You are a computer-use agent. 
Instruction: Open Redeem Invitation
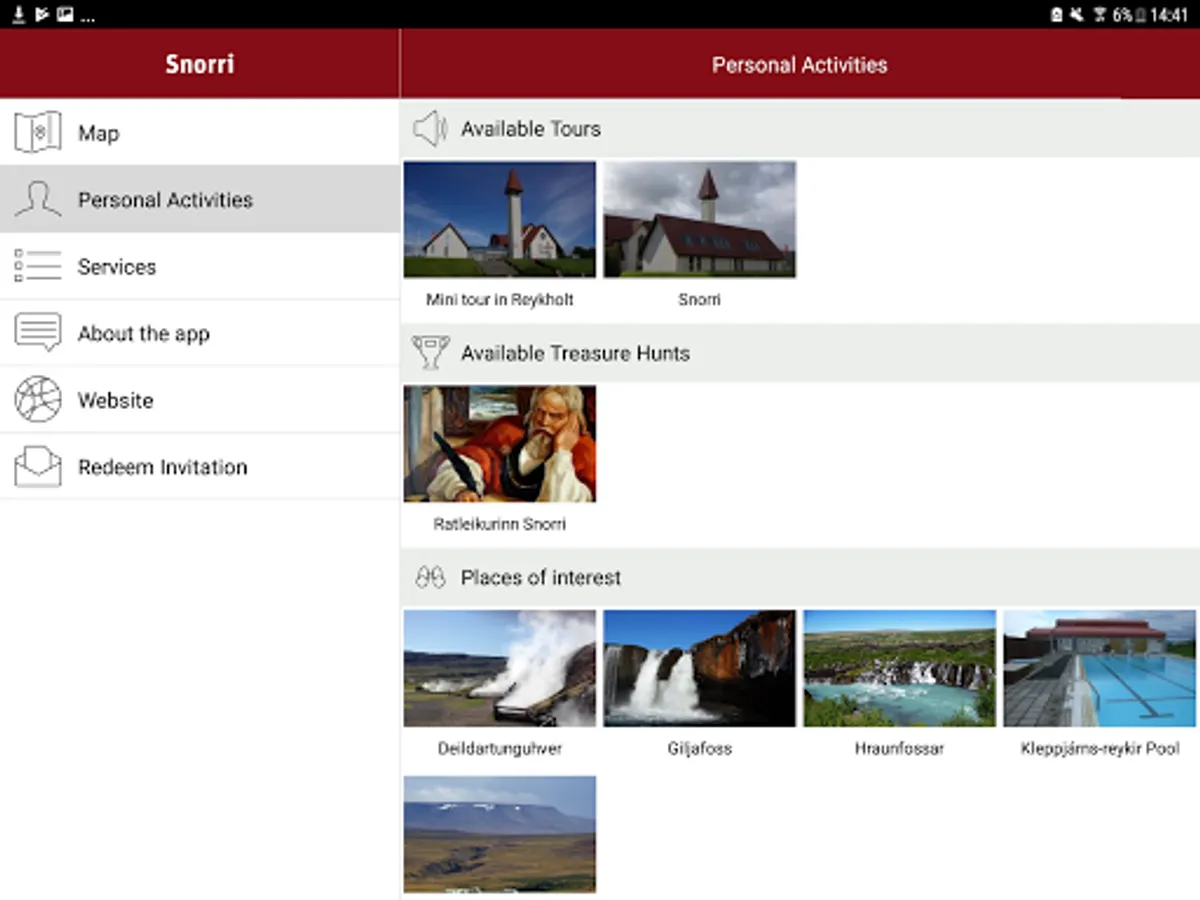200,466
